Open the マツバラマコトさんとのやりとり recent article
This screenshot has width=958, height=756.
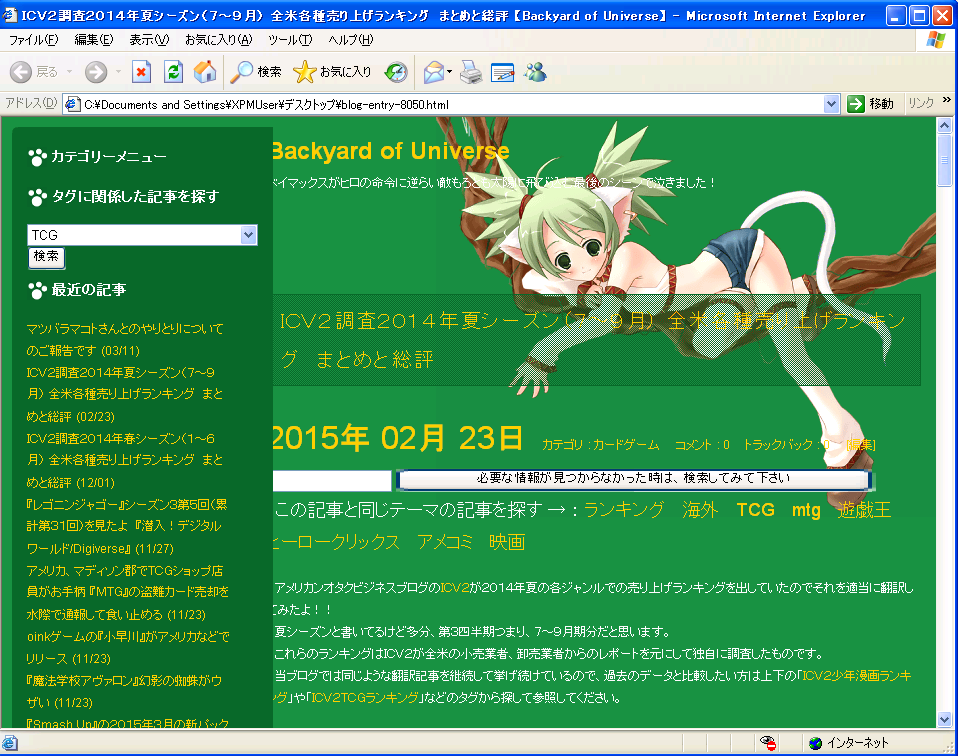click(x=125, y=340)
